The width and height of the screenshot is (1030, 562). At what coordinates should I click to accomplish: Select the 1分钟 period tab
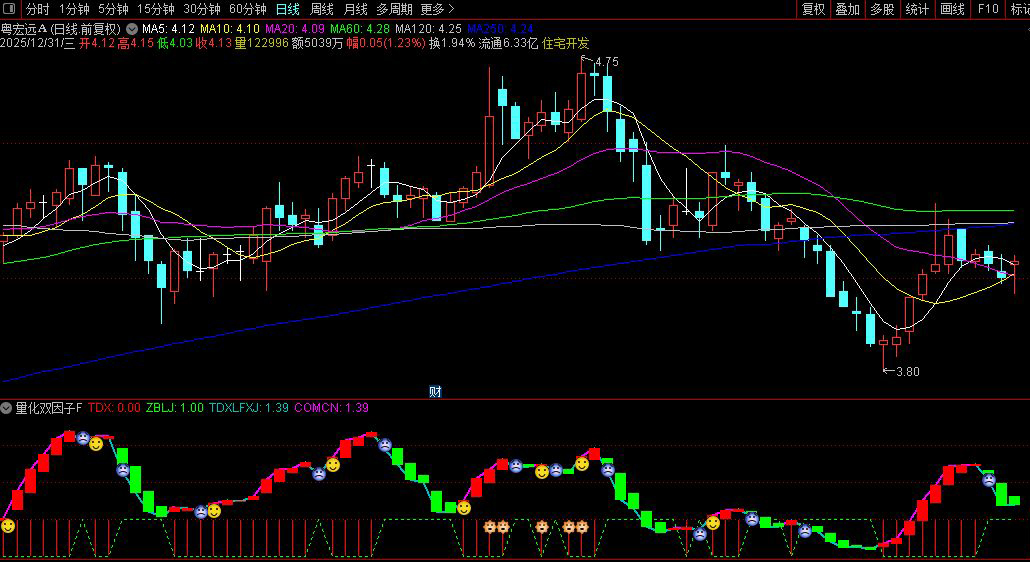74,9
